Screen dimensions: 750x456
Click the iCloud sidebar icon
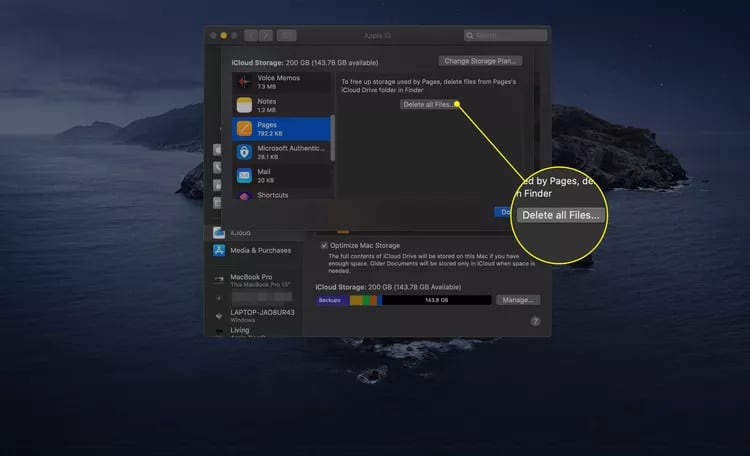point(219,233)
